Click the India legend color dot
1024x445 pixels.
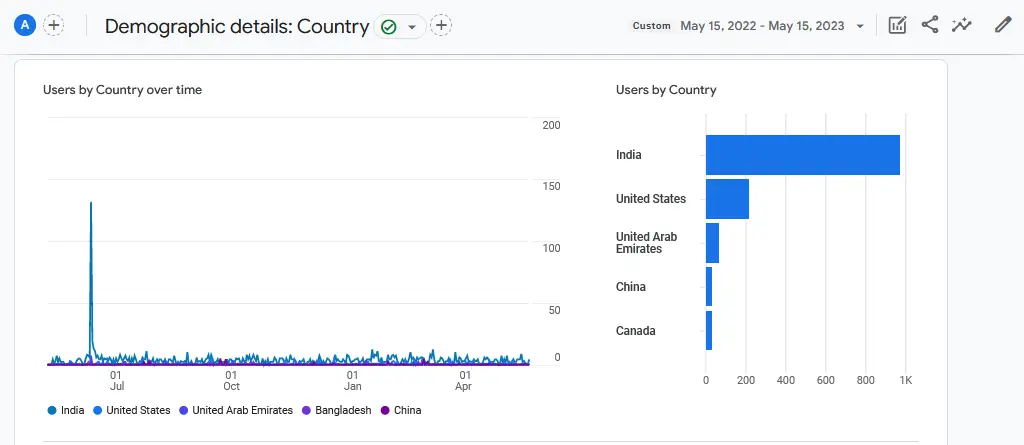coord(52,411)
